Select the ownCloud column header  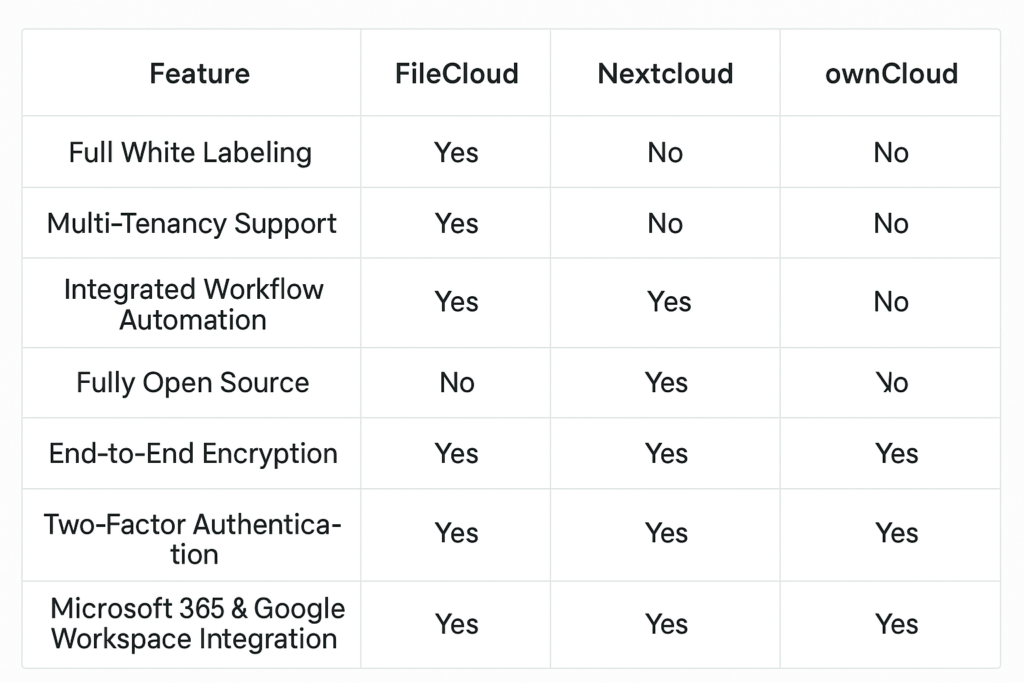[x=891, y=74]
